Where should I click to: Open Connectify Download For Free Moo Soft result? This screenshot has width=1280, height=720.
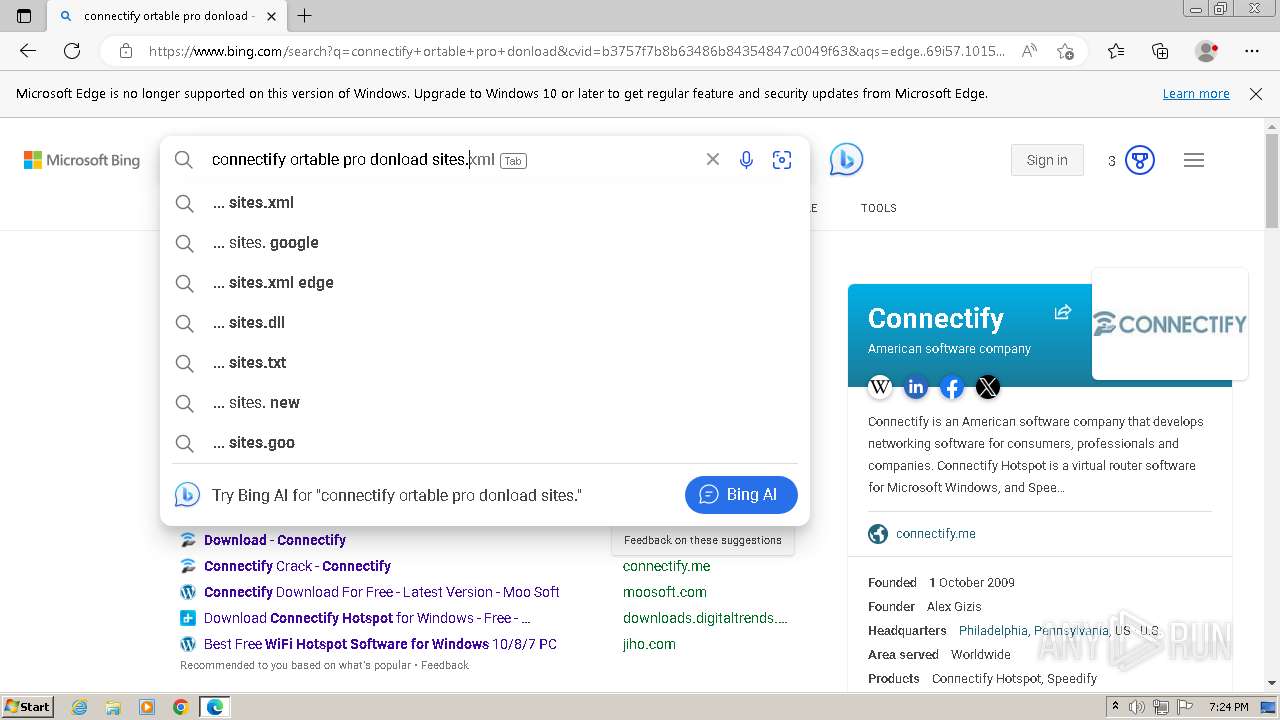click(381, 592)
